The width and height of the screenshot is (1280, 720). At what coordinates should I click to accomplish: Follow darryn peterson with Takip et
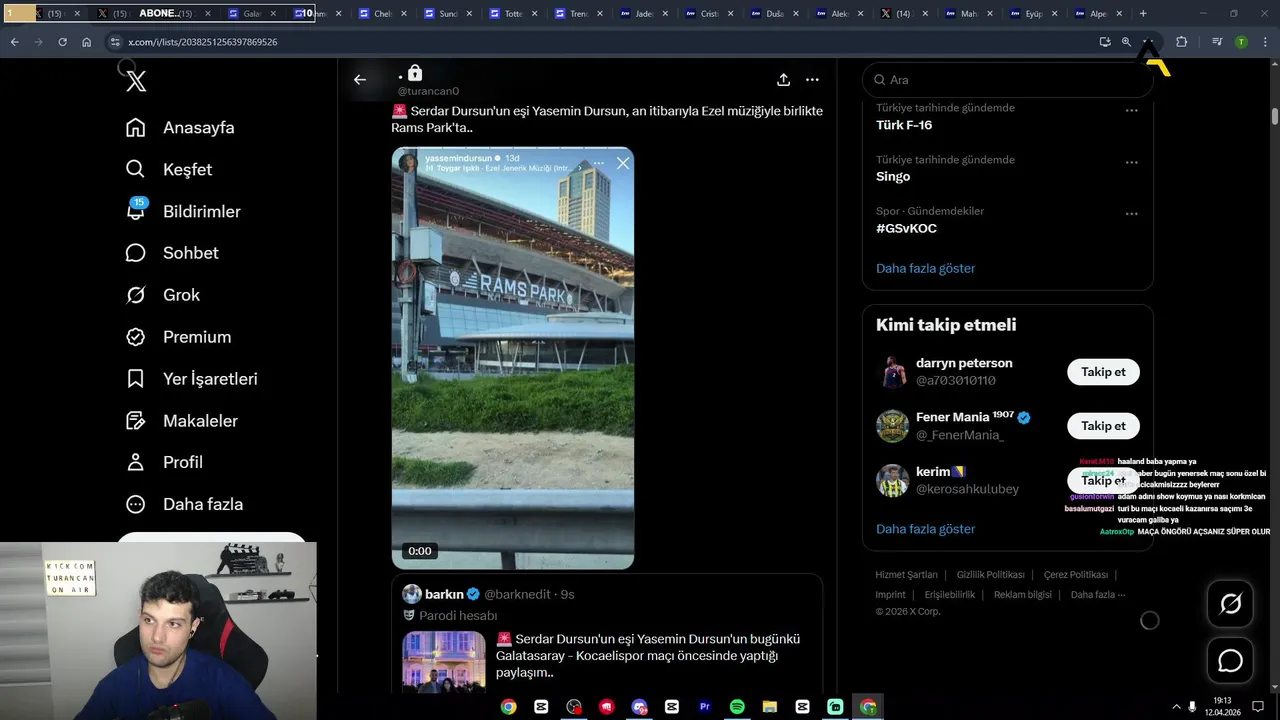pos(1103,372)
